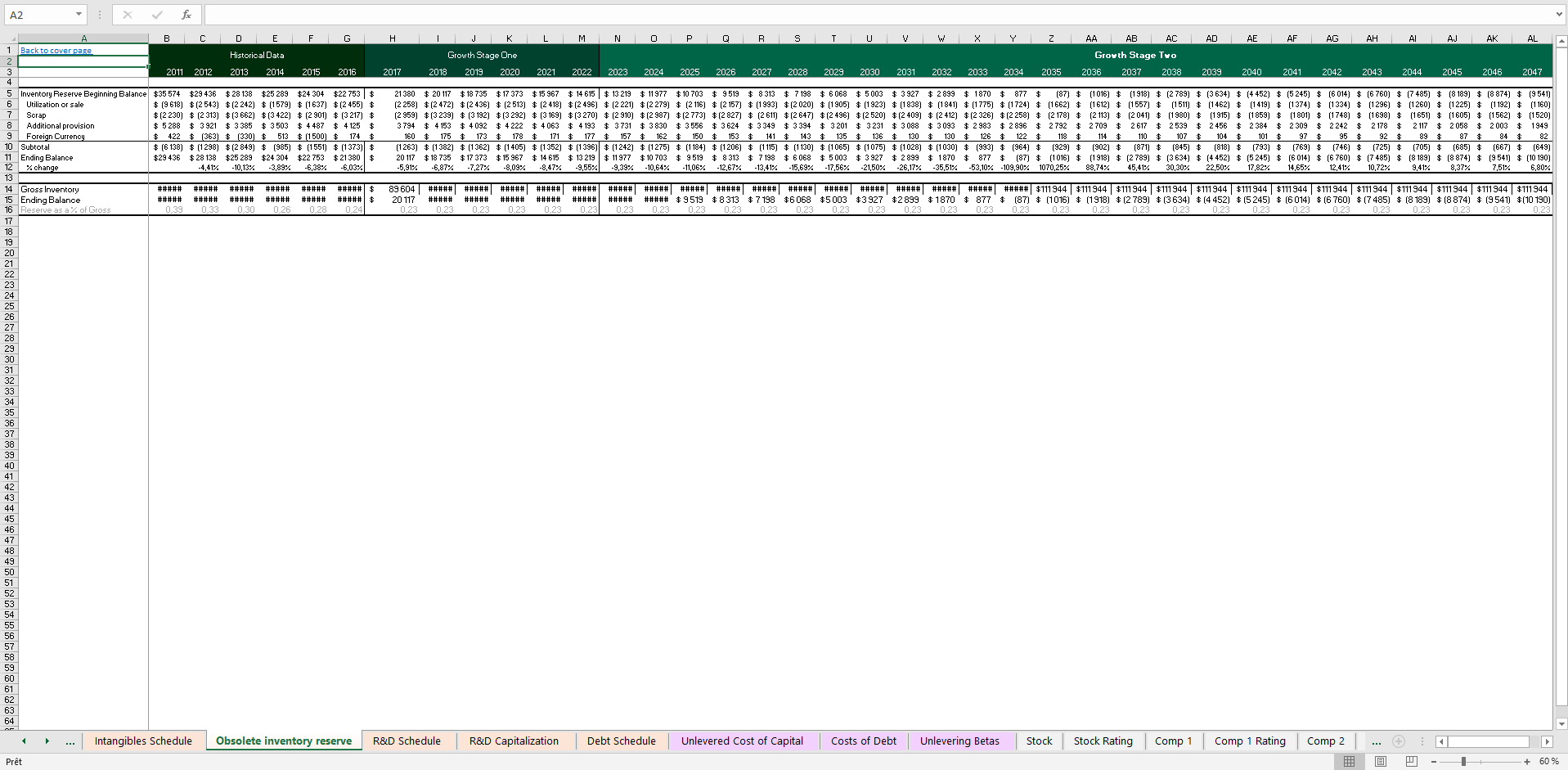Image resolution: width=1568 pixels, height=770 pixels.
Task: Click Reserve as a % of Gross label
Action: point(65,210)
